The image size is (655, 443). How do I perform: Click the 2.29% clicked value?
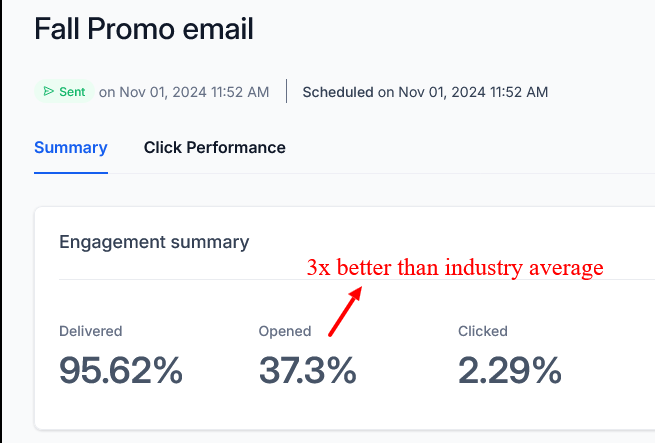click(510, 370)
